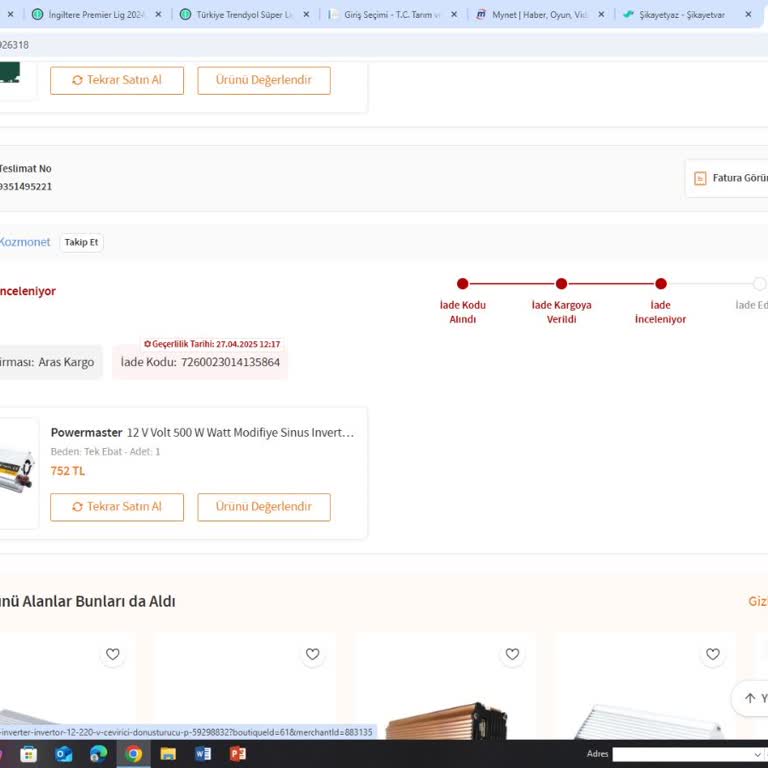Click the İade Kodu 7260023014135864 text
Viewport: 768px width, 768px height.
point(200,362)
